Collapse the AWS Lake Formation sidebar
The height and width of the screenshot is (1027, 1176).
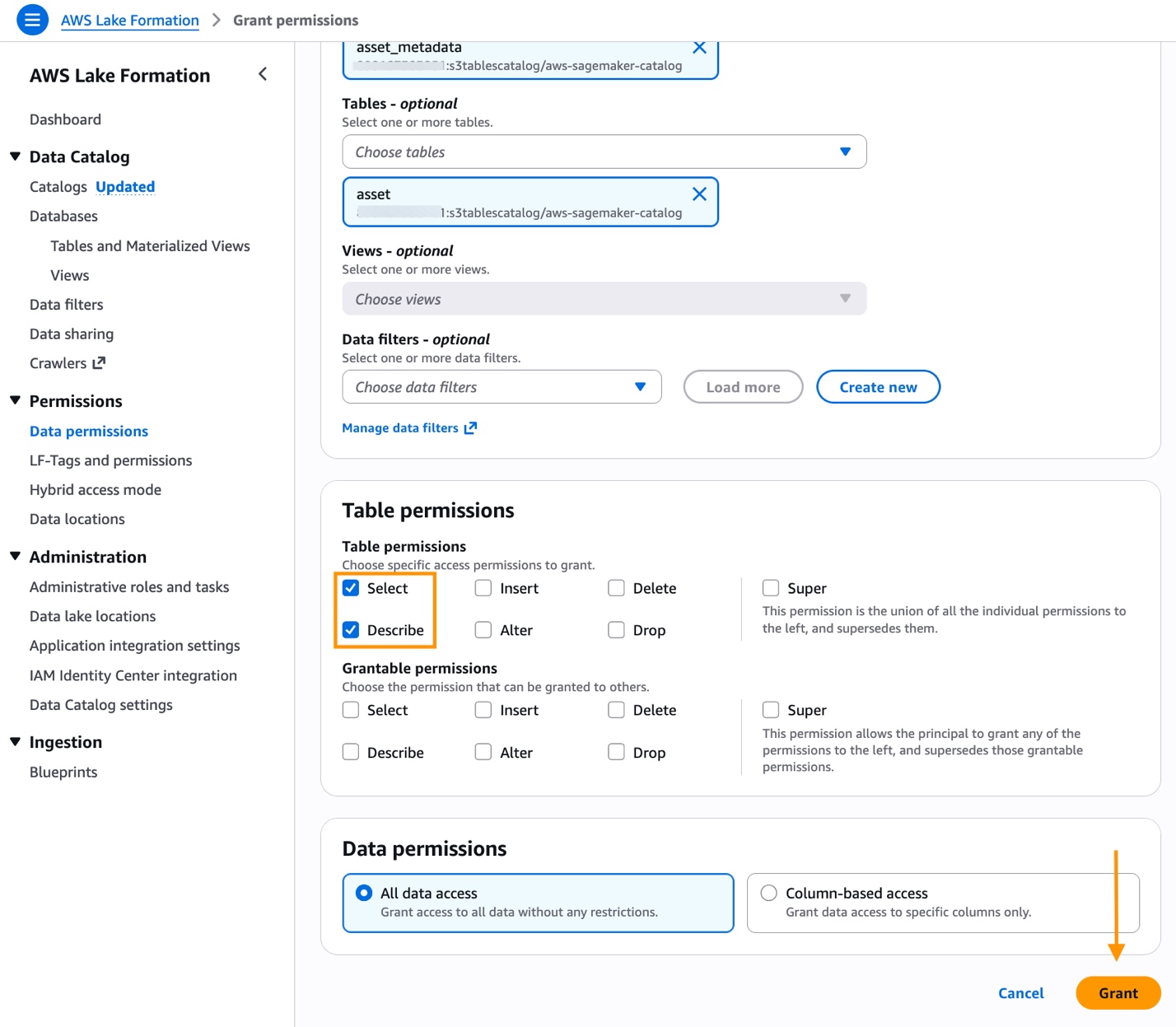[262, 74]
